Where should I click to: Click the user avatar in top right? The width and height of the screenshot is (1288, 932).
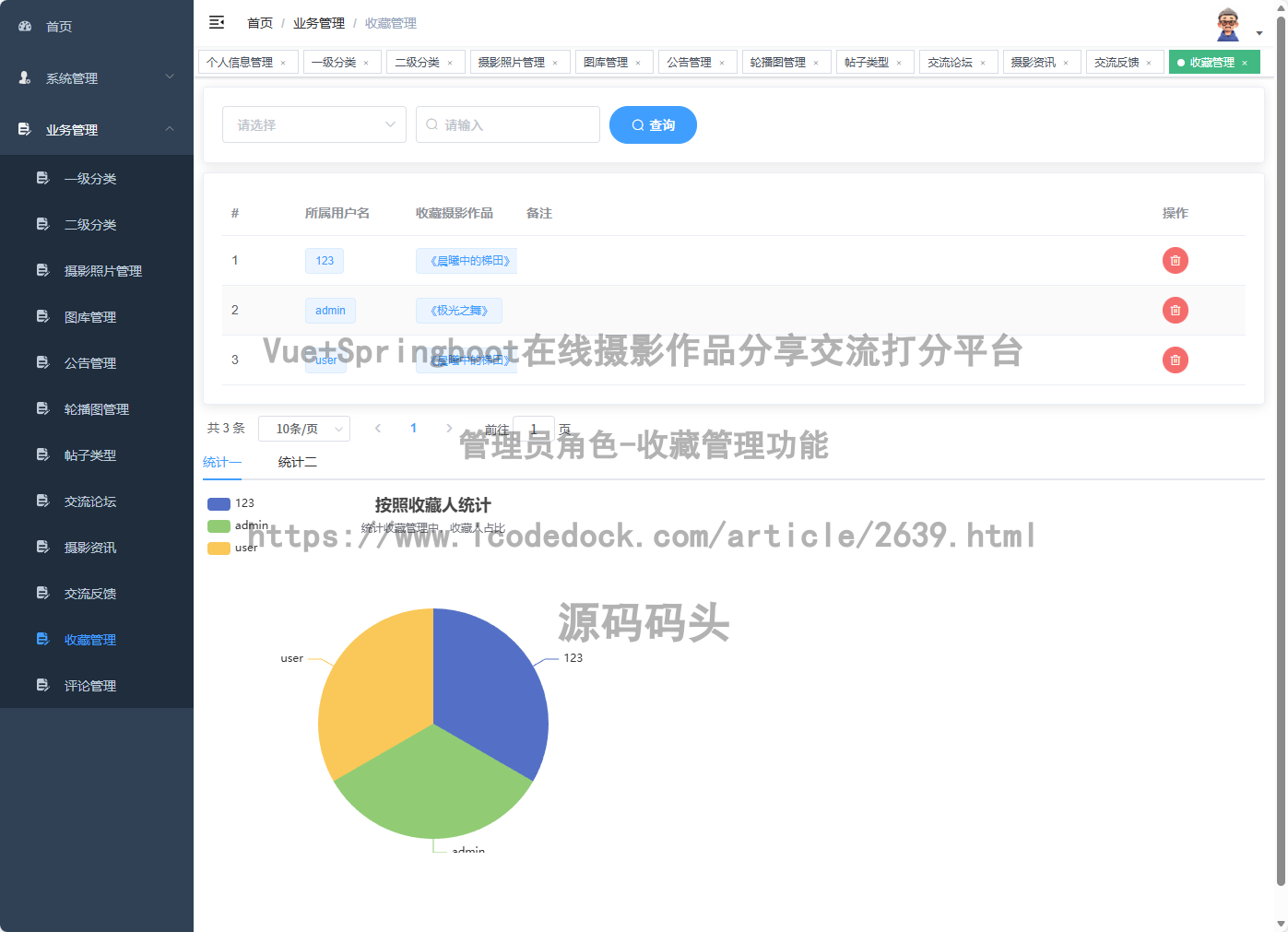pos(1226,25)
